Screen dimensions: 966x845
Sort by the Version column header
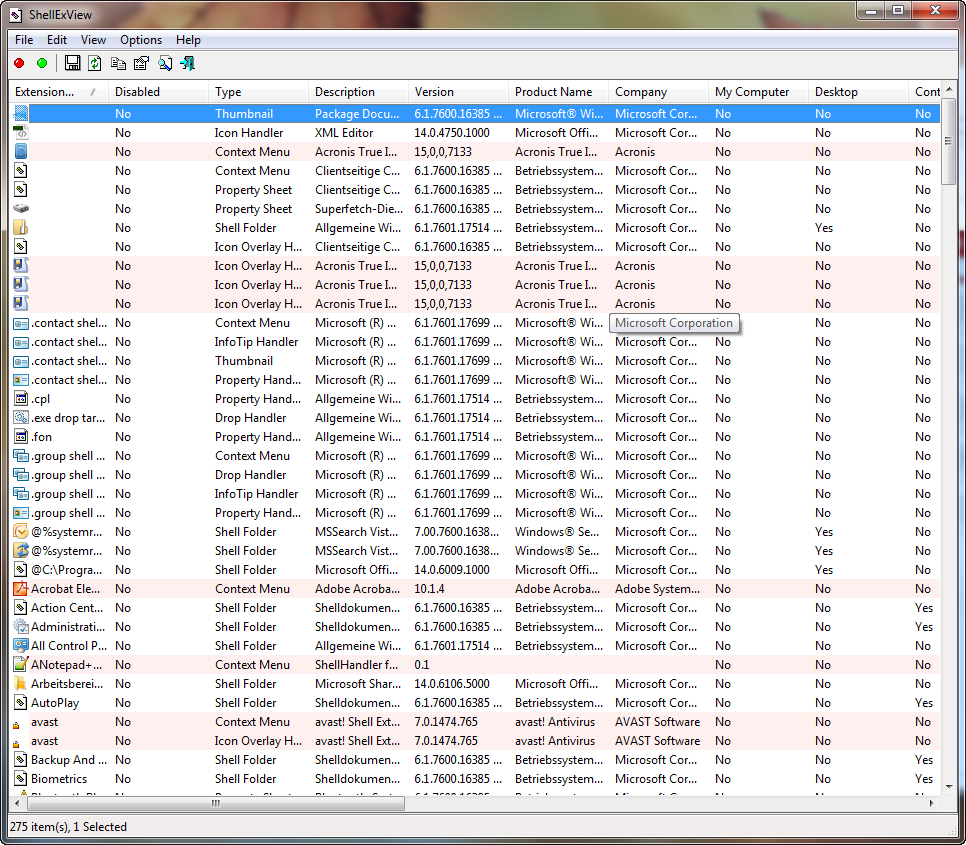point(458,92)
